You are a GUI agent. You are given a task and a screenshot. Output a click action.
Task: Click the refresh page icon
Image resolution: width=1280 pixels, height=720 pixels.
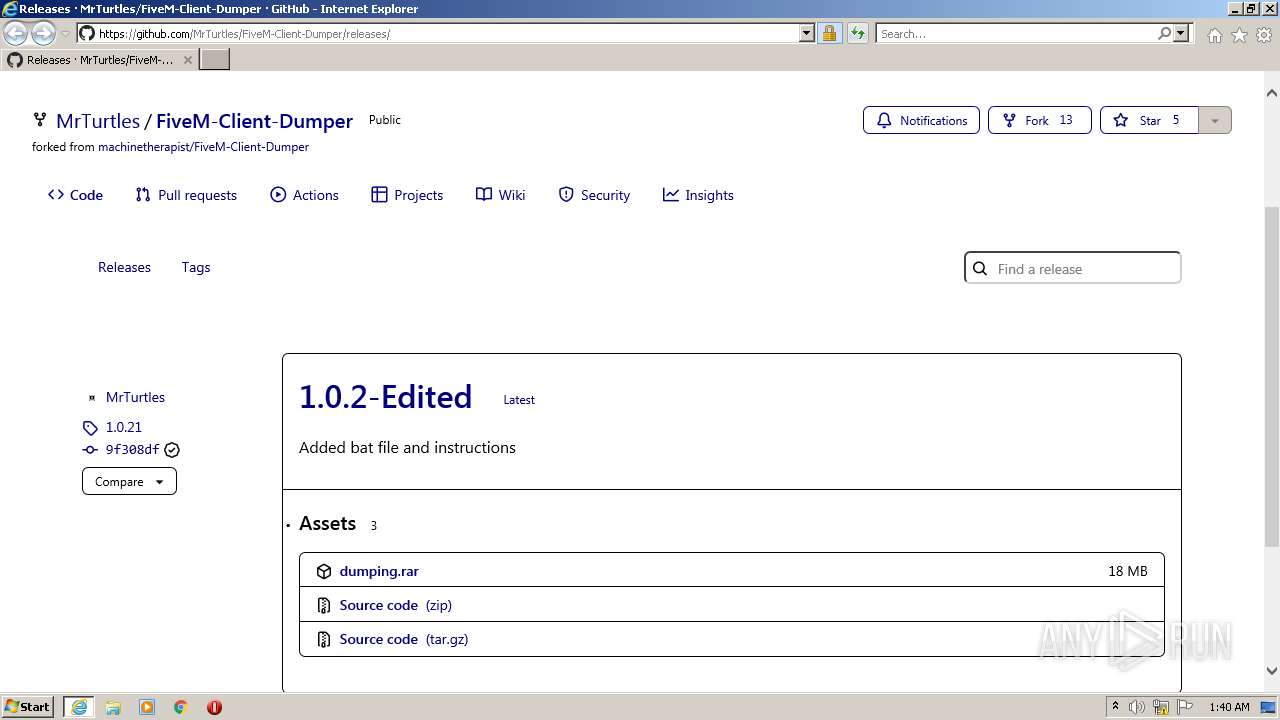pos(857,33)
